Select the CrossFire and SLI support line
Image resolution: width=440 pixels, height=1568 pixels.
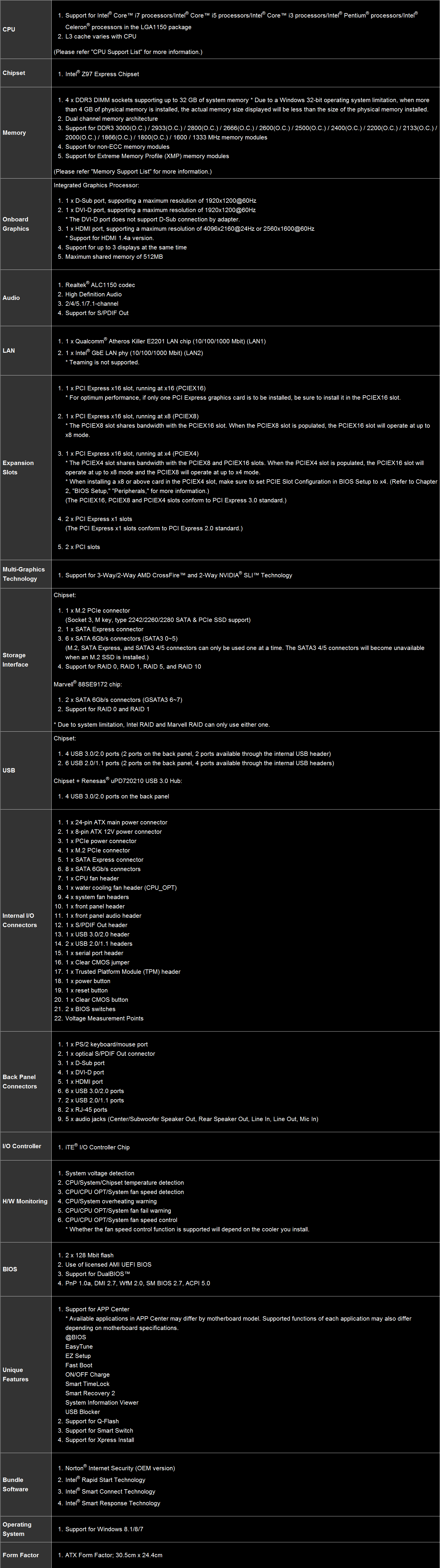coord(179,575)
